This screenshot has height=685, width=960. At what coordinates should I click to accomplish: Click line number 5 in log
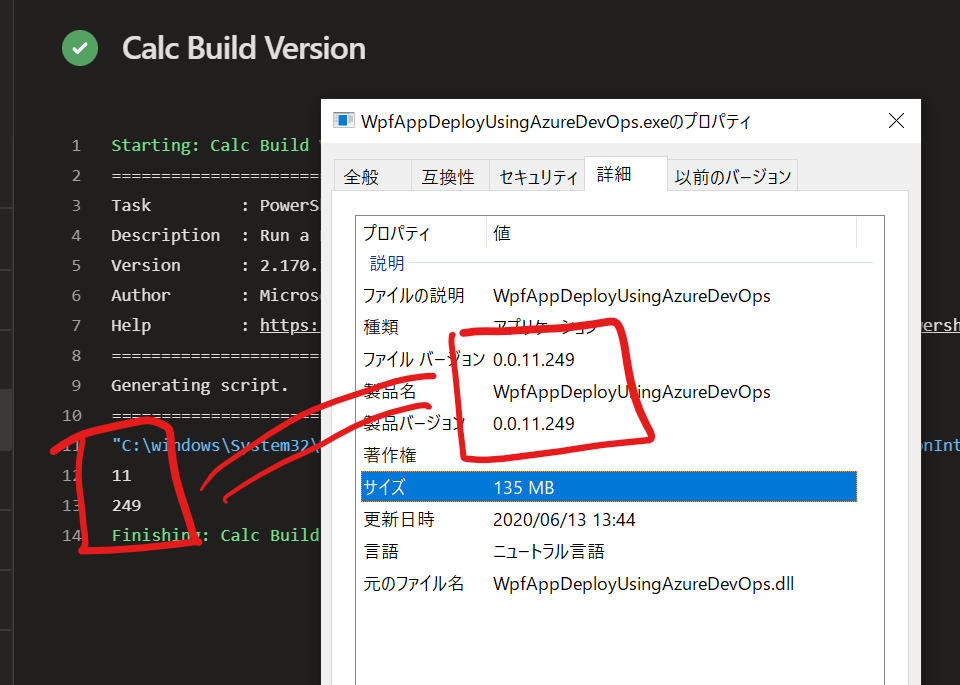(x=76, y=266)
